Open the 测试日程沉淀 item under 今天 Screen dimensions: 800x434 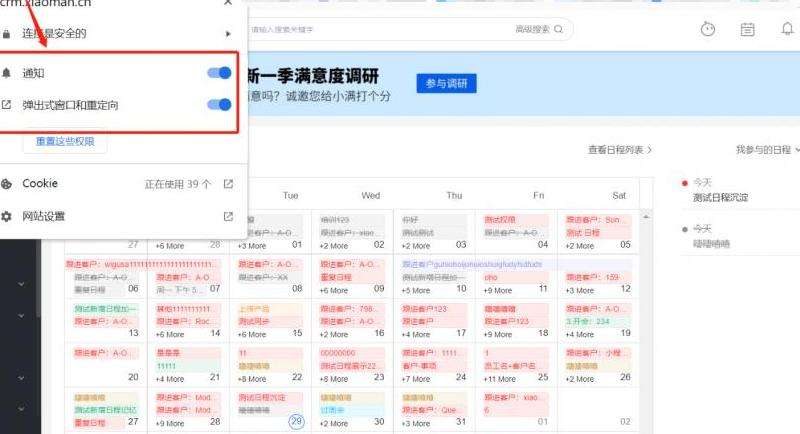click(720, 198)
